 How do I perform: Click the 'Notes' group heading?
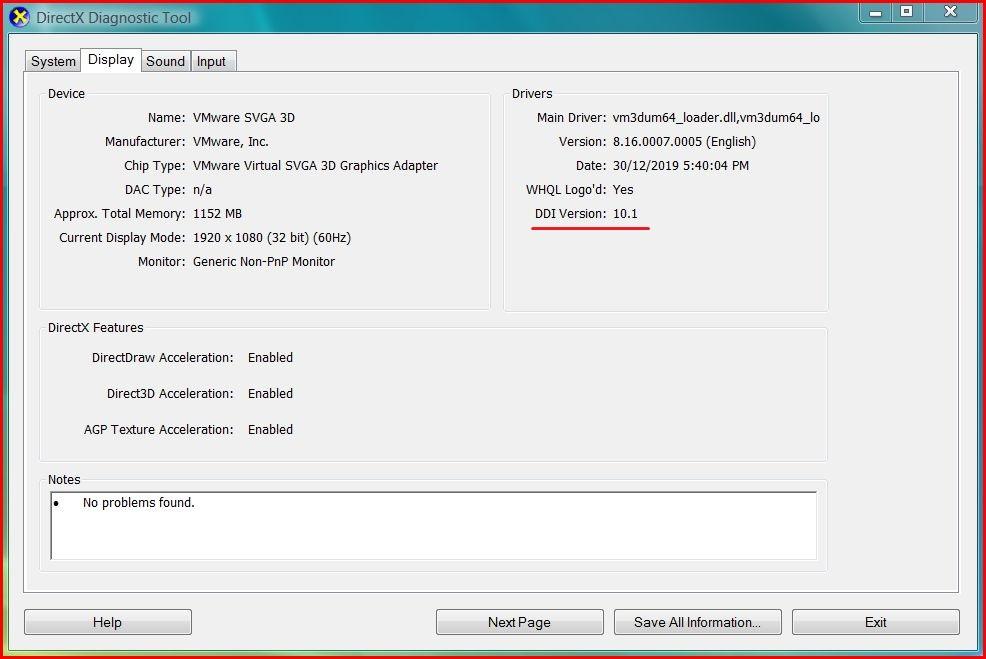(64, 479)
